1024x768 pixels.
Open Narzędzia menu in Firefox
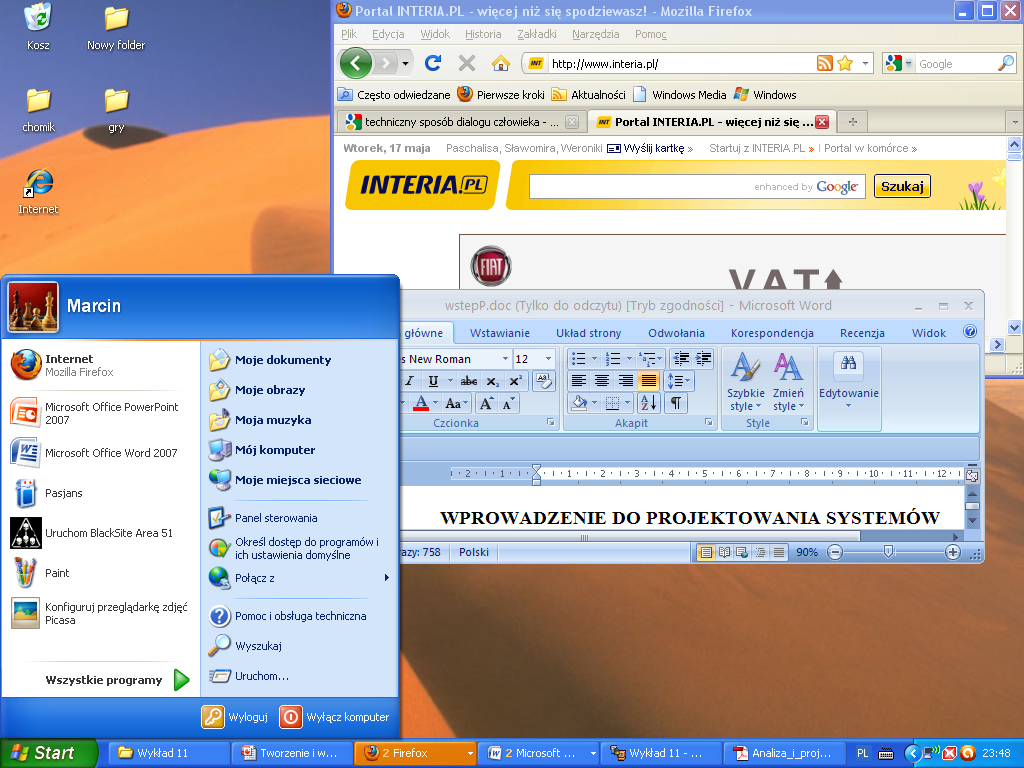(x=595, y=34)
